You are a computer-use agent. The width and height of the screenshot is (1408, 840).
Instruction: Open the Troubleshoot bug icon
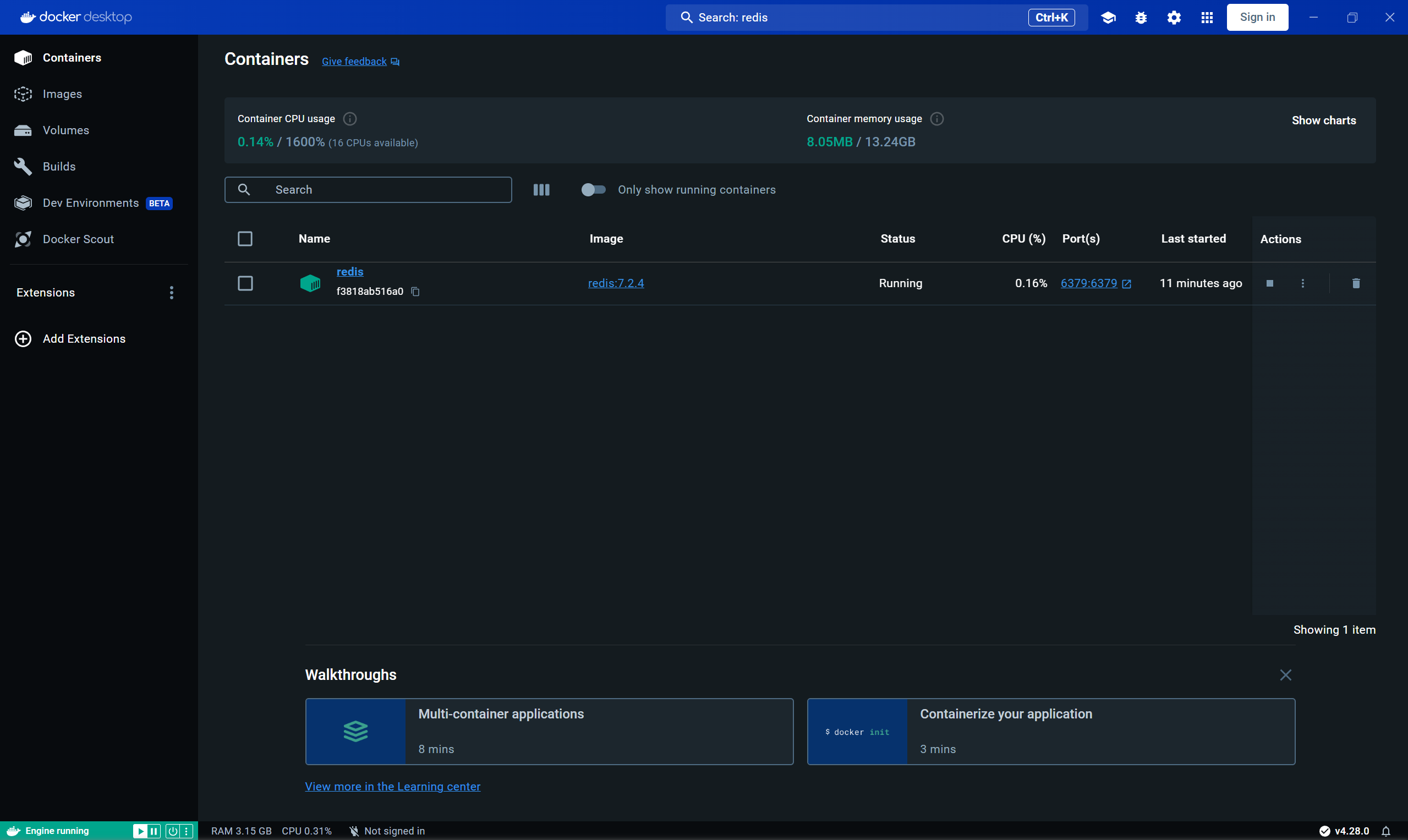pos(1141,18)
